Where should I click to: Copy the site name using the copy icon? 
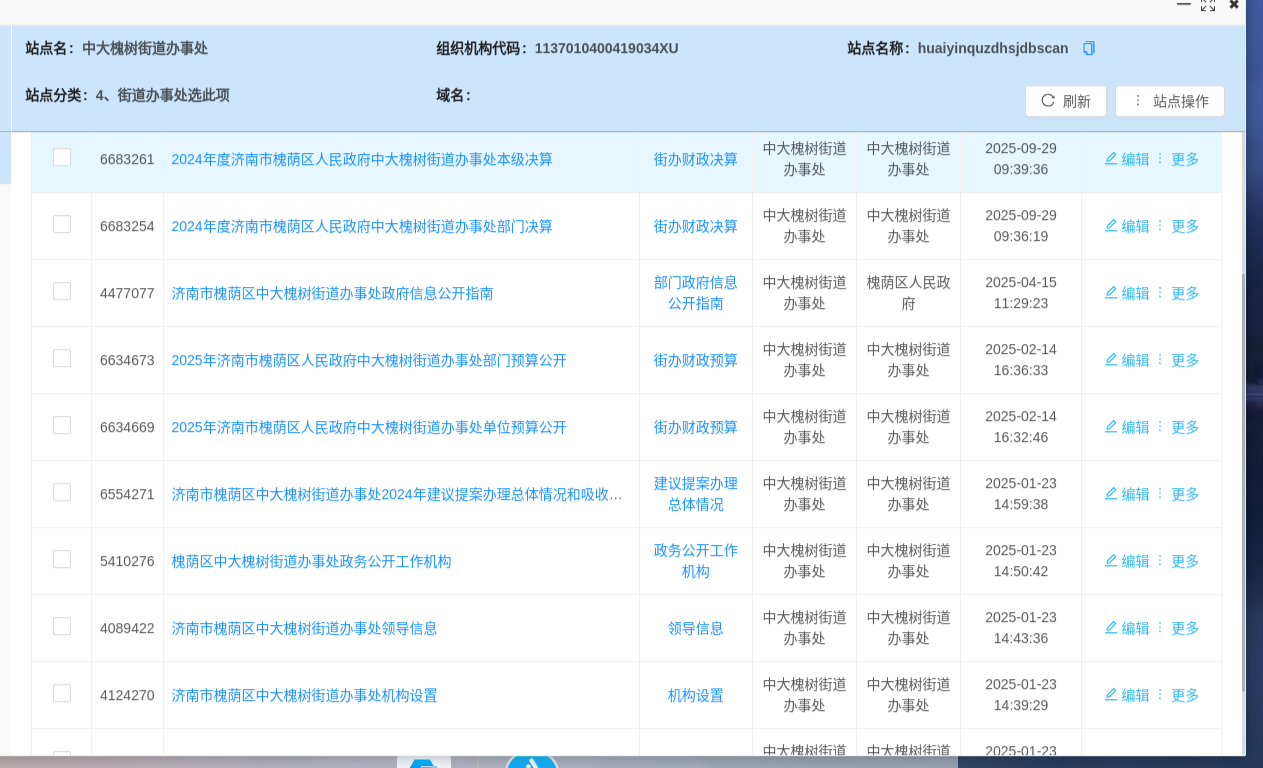(x=1089, y=47)
